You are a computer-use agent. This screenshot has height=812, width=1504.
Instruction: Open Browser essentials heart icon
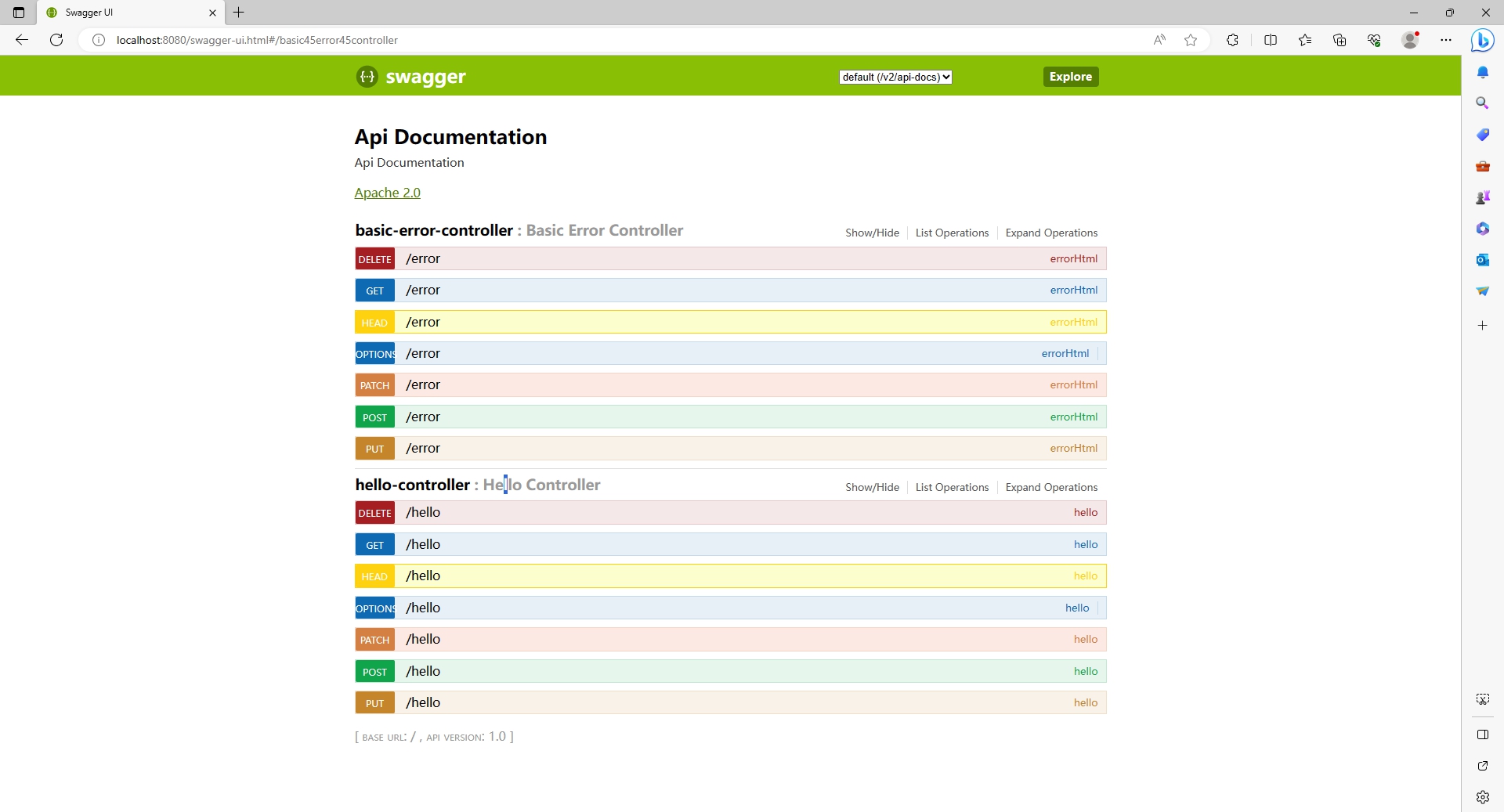(x=1374, y=40)
